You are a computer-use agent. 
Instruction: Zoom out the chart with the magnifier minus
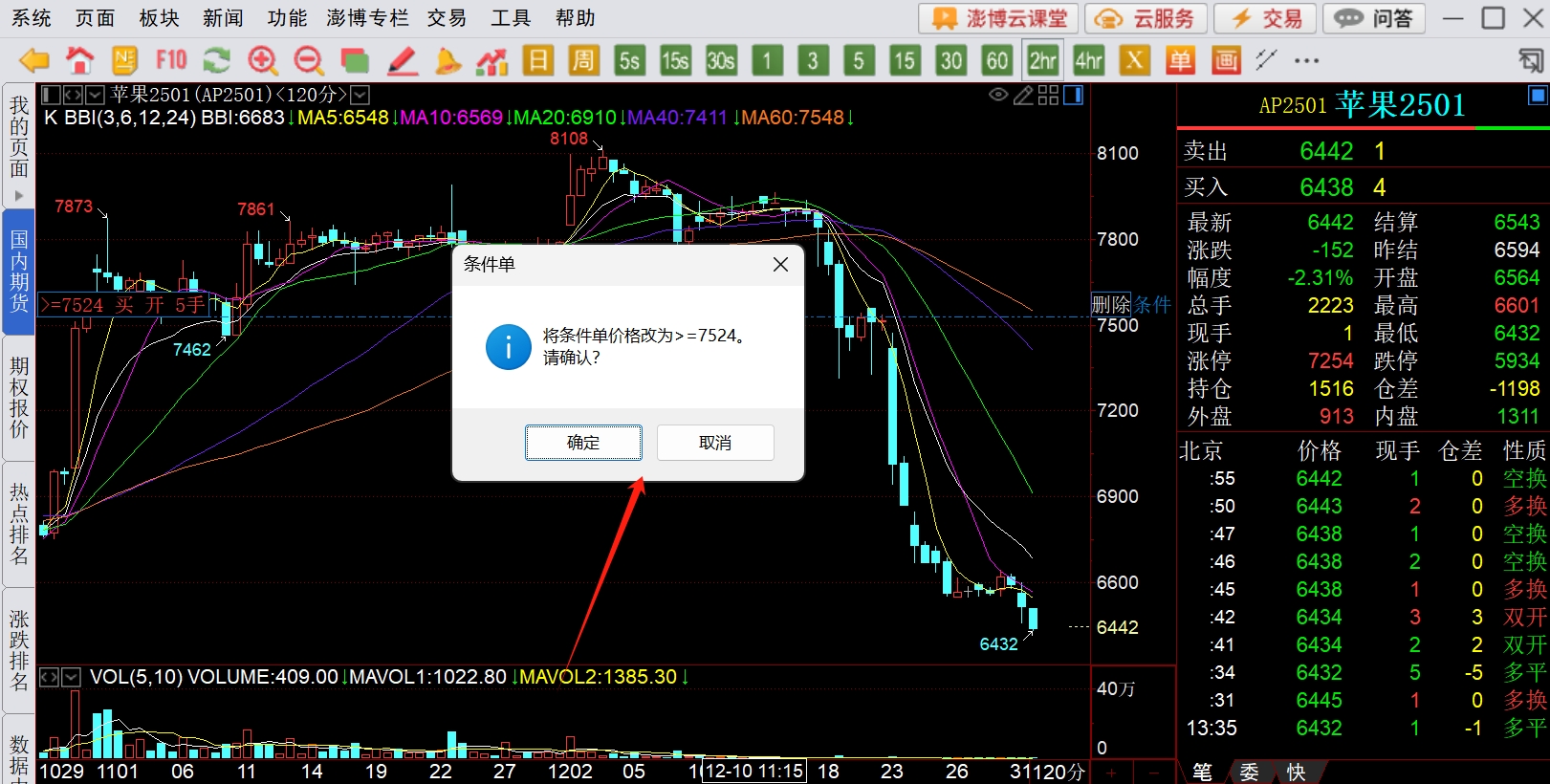tap(309, 61)
